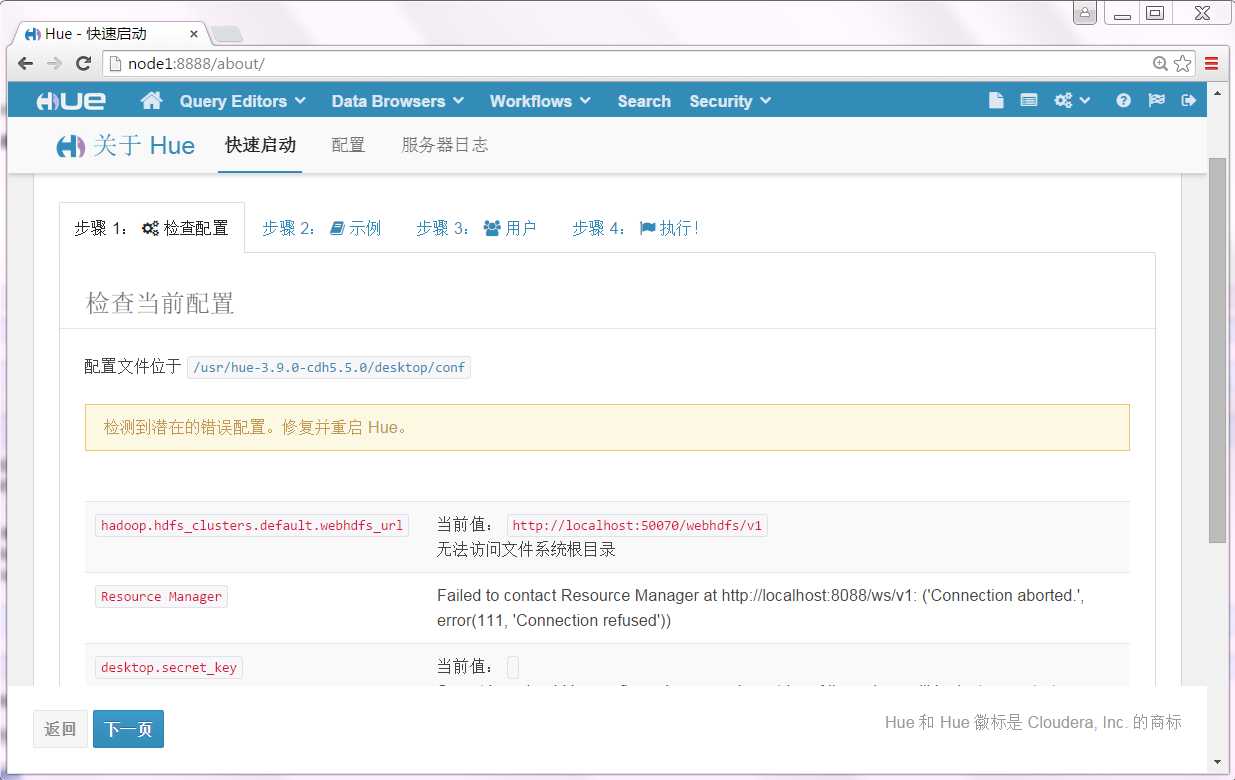Viewport: 1235px width, 780px height.
Task: Open the help question mark icon
Action: 1124,101
